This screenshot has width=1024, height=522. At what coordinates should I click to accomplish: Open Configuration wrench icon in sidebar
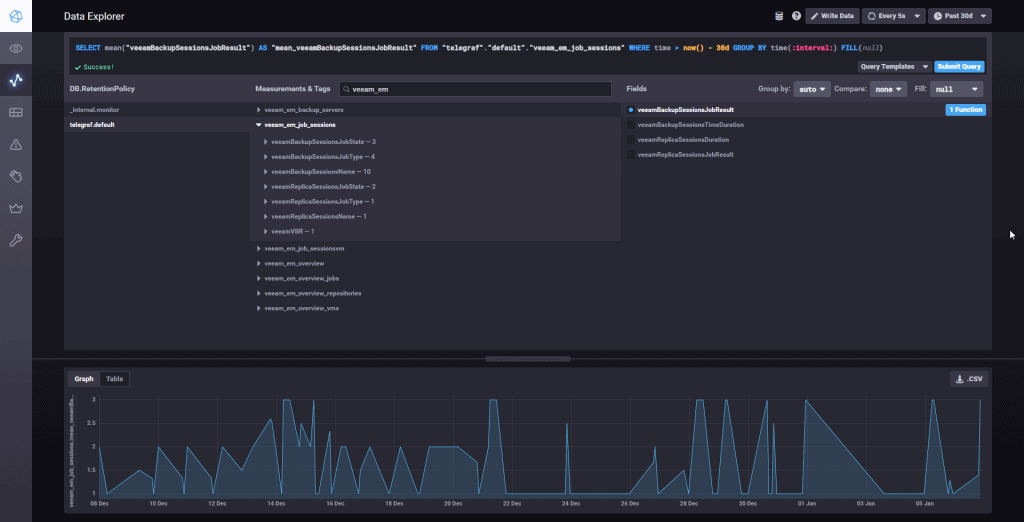tap(16, 240)
